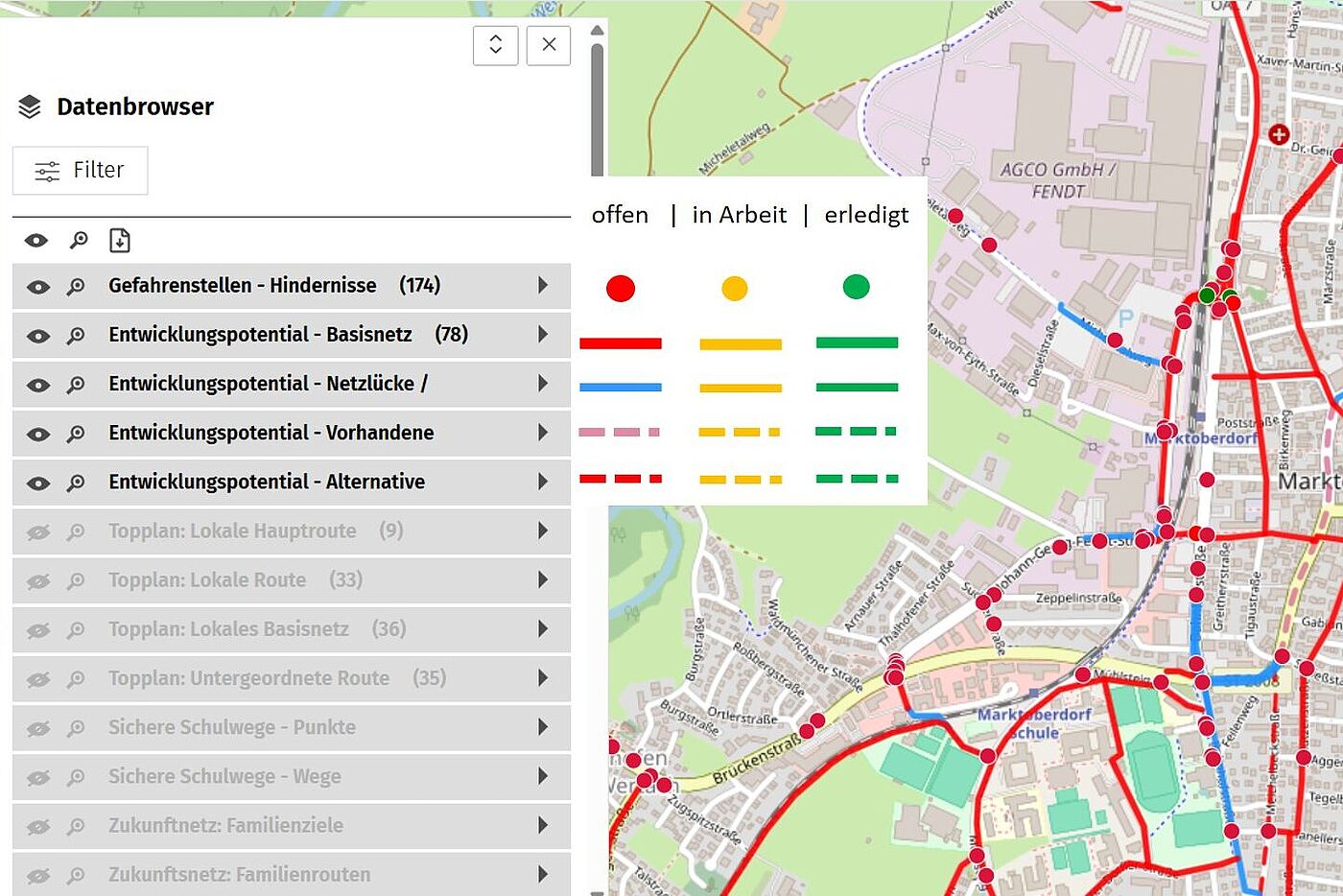This screenshot has height=896, width=1343.
Task: Toggle visibility of all layers in header row
Action: pyautogui.click(x=36, y=241)
